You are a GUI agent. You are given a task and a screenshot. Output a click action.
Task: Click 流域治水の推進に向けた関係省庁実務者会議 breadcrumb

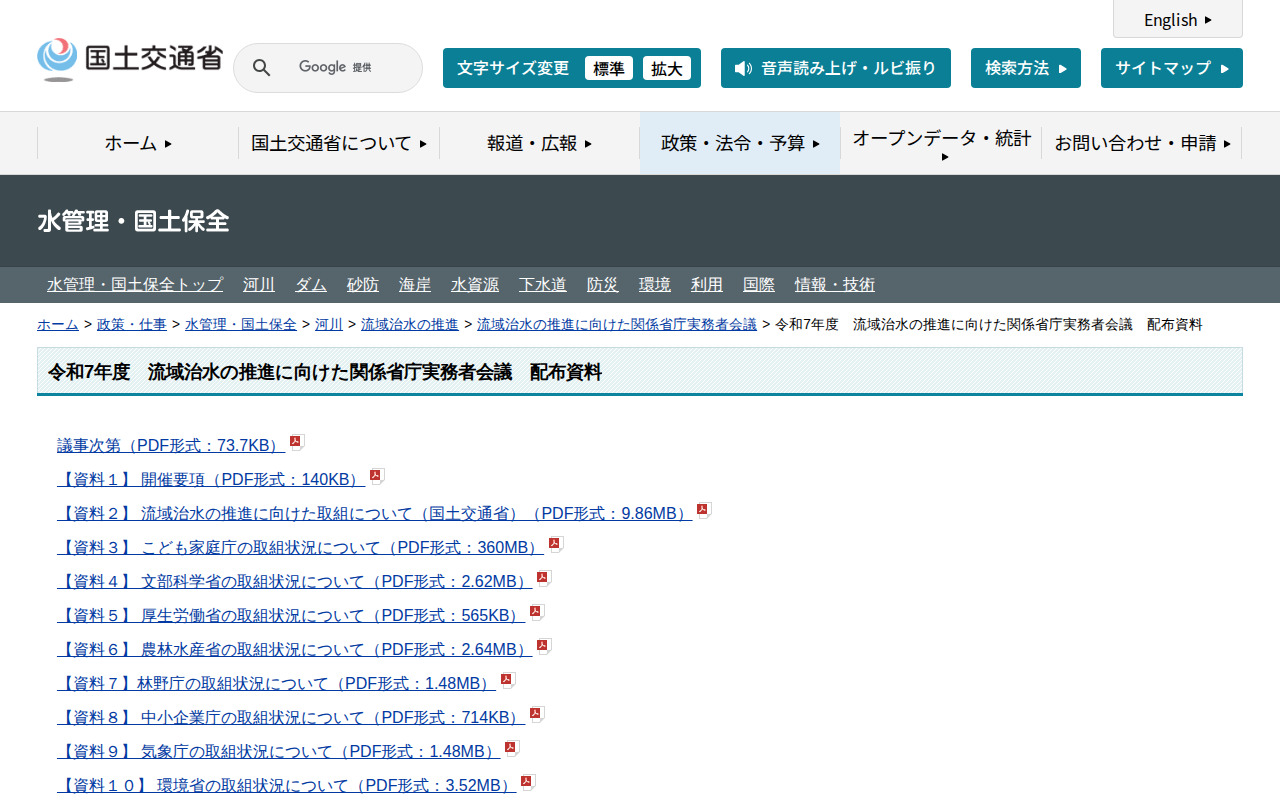pyautogui.click(x=617, y=324)
